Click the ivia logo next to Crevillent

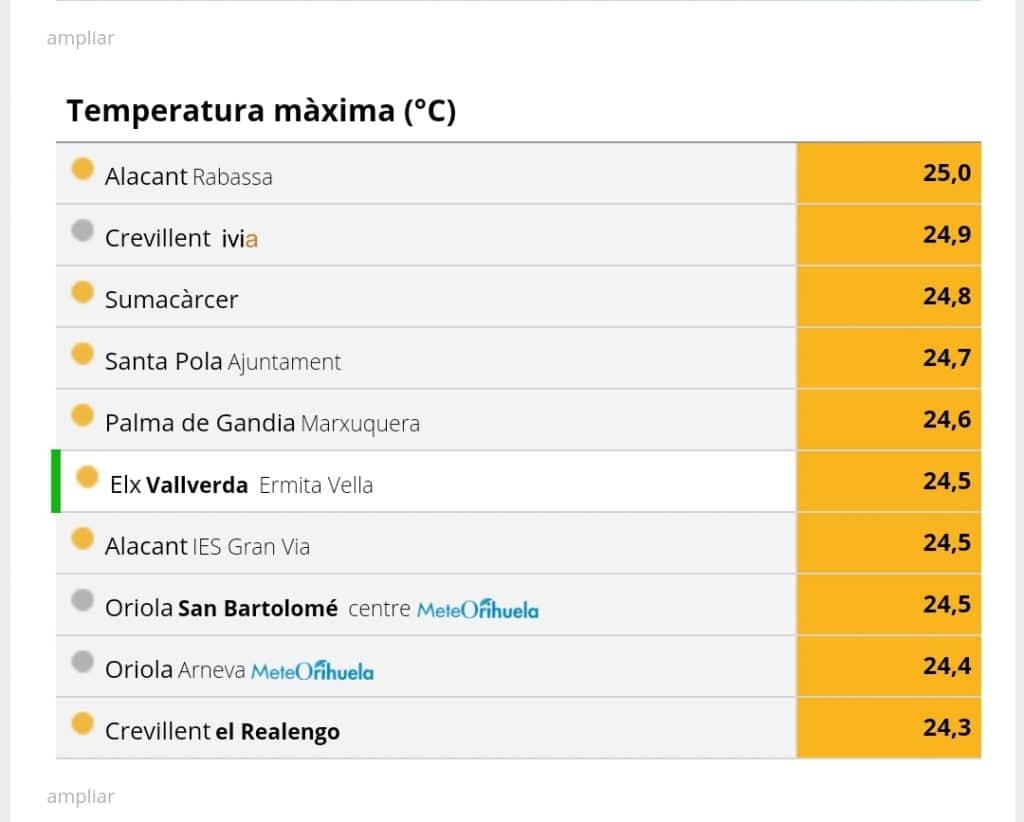click(240, 239)
